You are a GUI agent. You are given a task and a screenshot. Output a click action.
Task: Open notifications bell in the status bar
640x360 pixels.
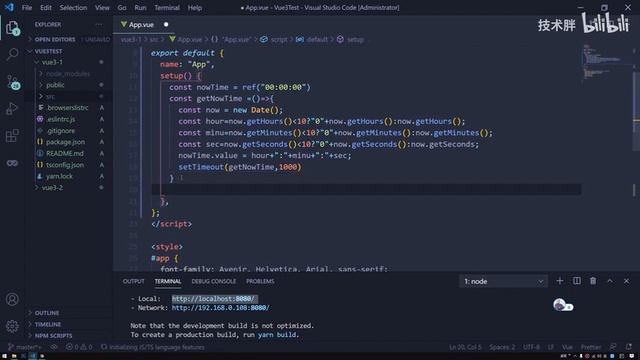point(629,347)
